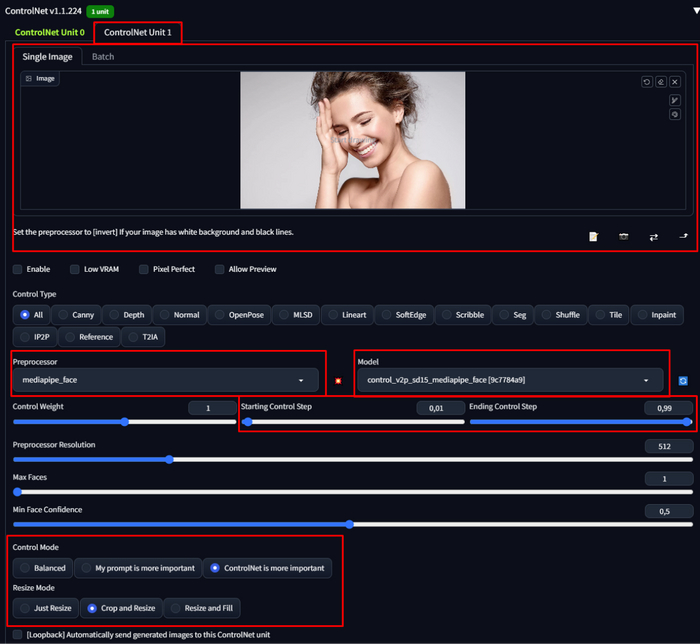Remove the uploaded image with X icon
The image size is (700, 644).
675,82
